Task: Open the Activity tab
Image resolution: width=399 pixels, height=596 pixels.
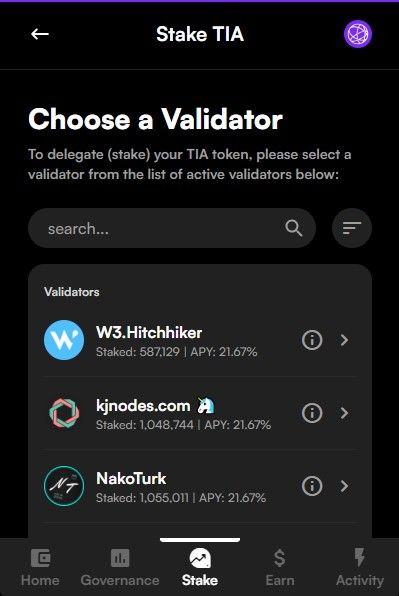Action: tap(359, 567)
